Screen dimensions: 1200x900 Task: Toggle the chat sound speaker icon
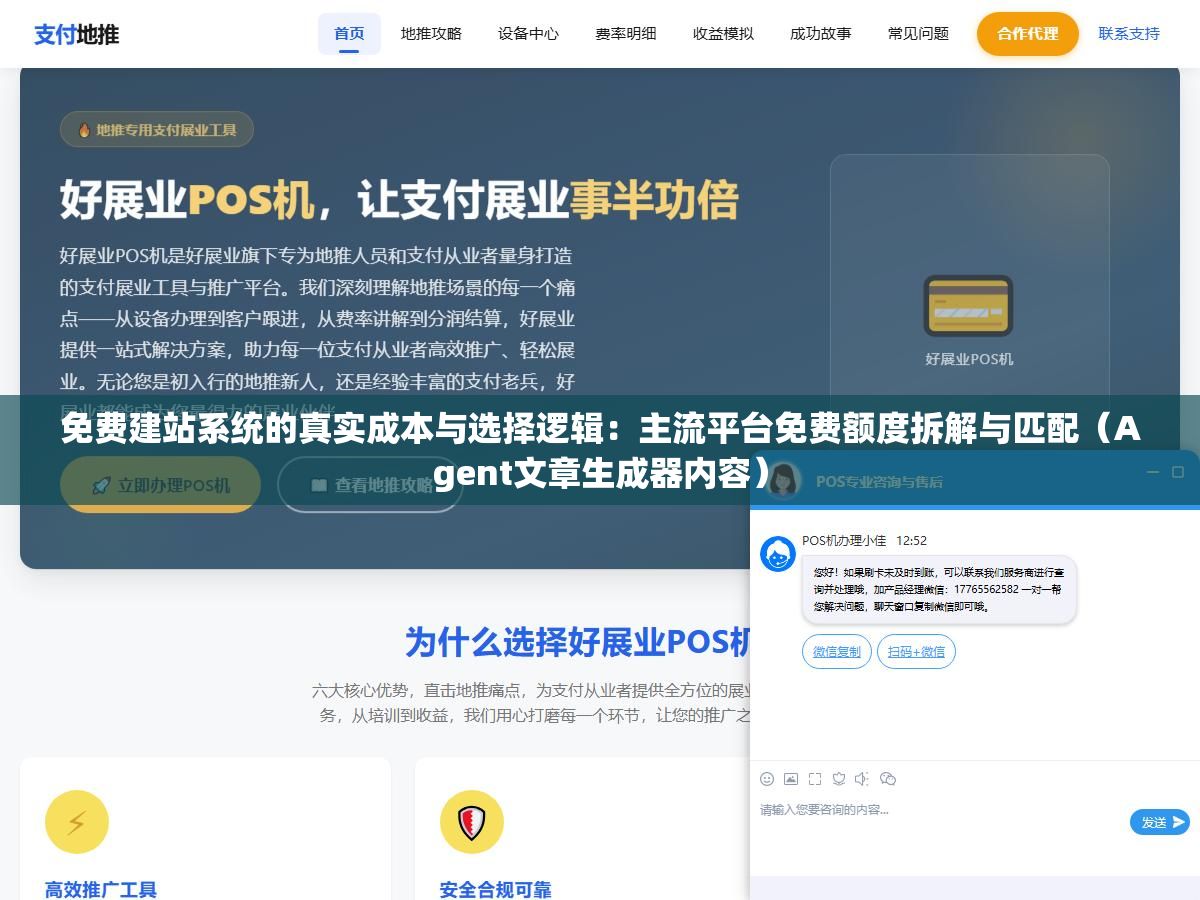coord(862,779)
